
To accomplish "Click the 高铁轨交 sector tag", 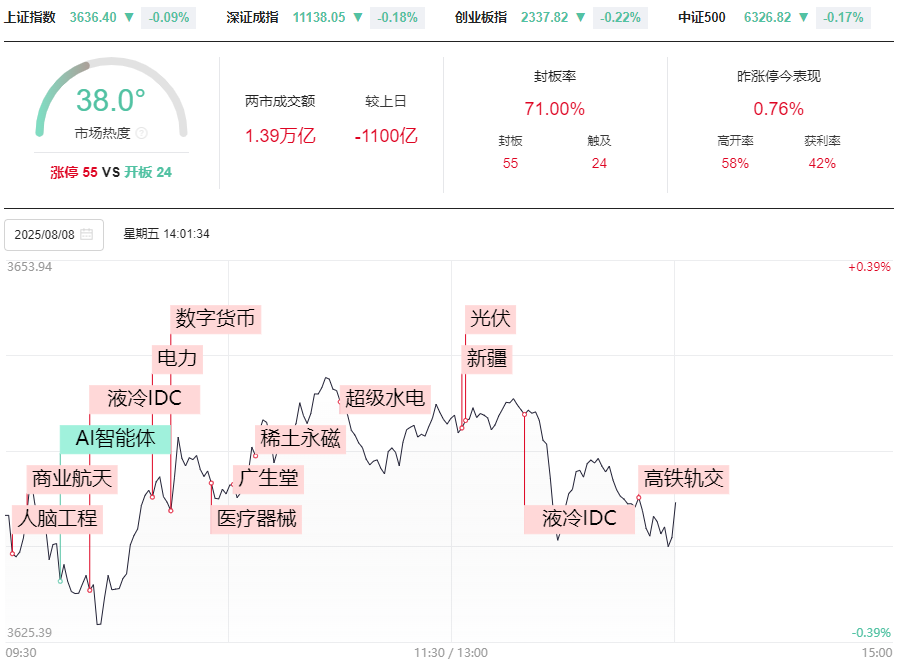I will pos(683,478).
